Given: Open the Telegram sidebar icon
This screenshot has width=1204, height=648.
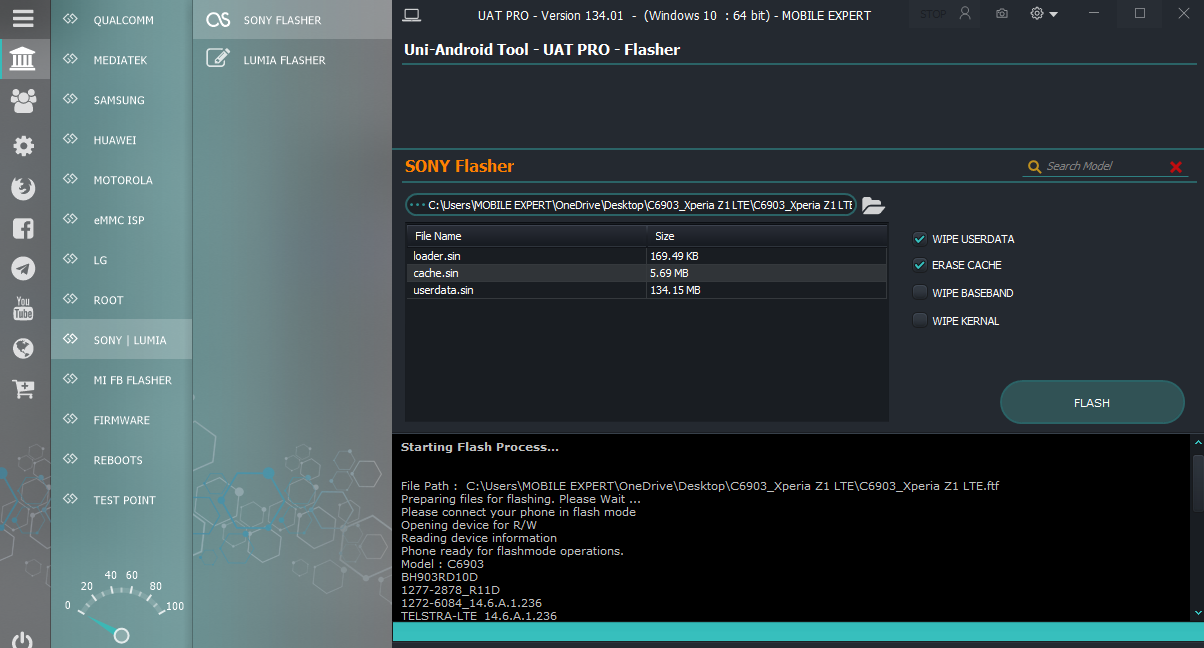Looking at the screenshot, I should click(x=23, y=268).
